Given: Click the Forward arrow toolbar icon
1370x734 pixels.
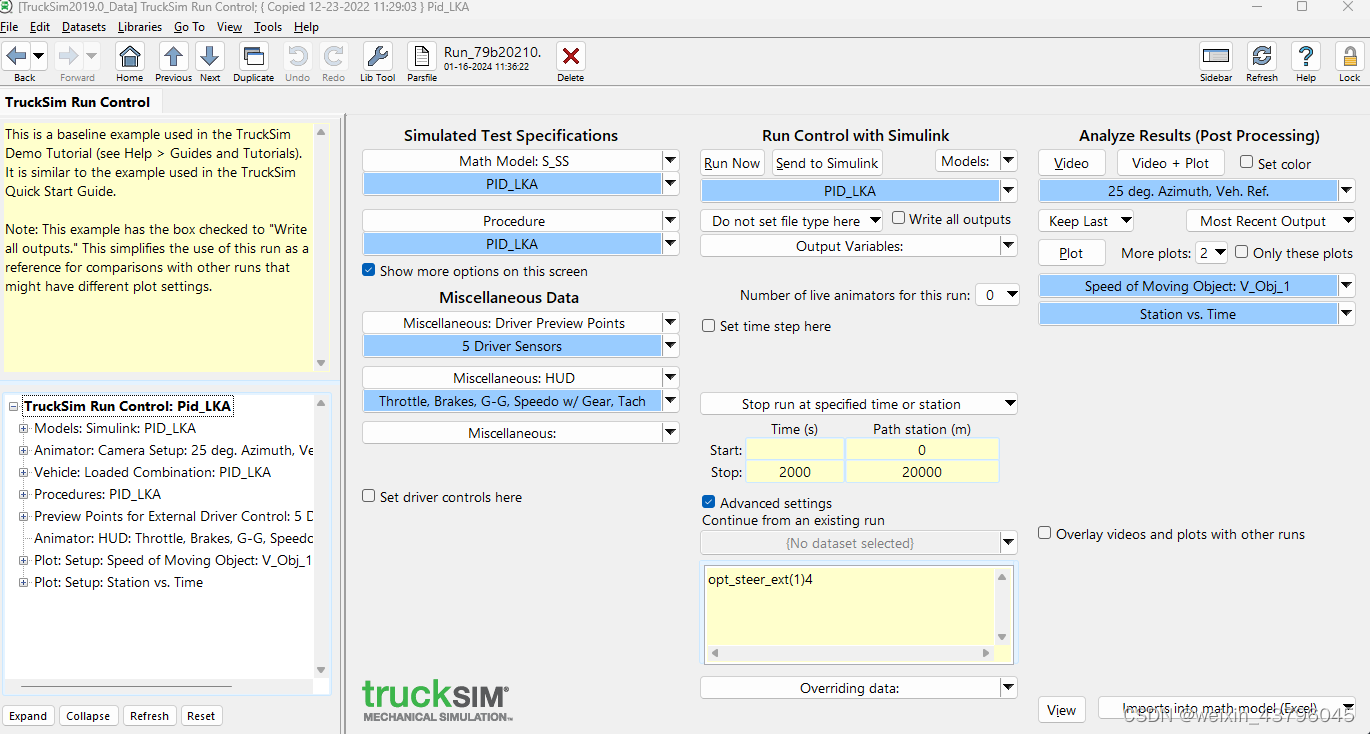Looking at the screenshot, I should point(69,56).
